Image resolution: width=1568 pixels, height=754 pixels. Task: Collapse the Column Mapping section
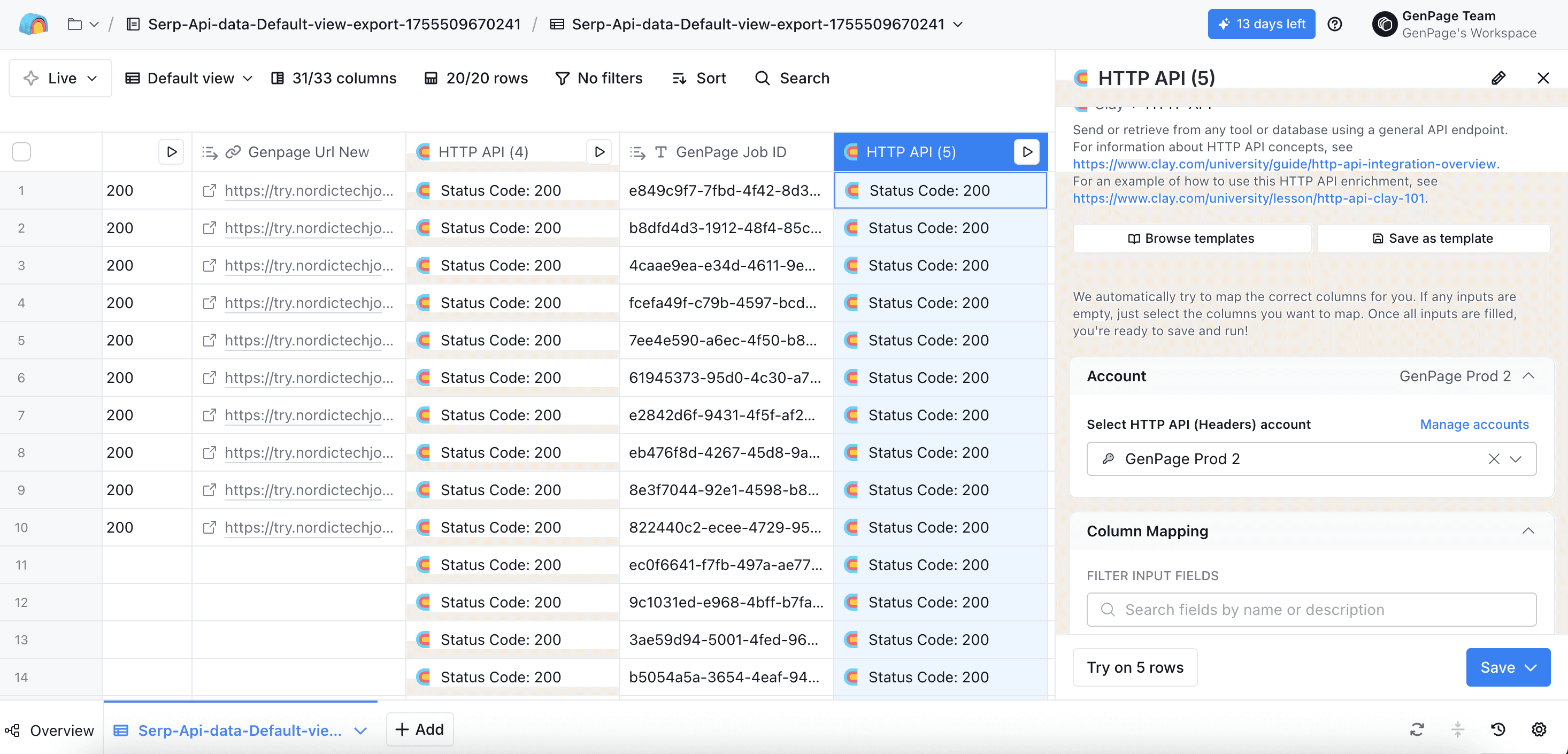(x=1528, y=530)
